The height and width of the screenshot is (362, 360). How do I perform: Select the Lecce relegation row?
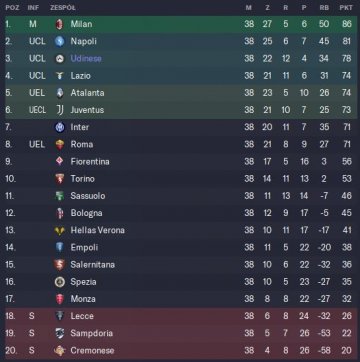[x=181, y=316]
